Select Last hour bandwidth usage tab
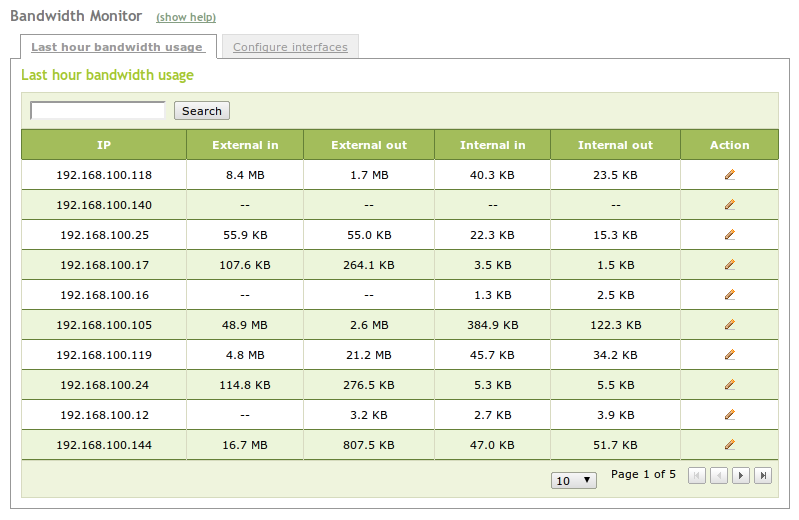Viewport: 799px width, 520px height. coord(118,47)
